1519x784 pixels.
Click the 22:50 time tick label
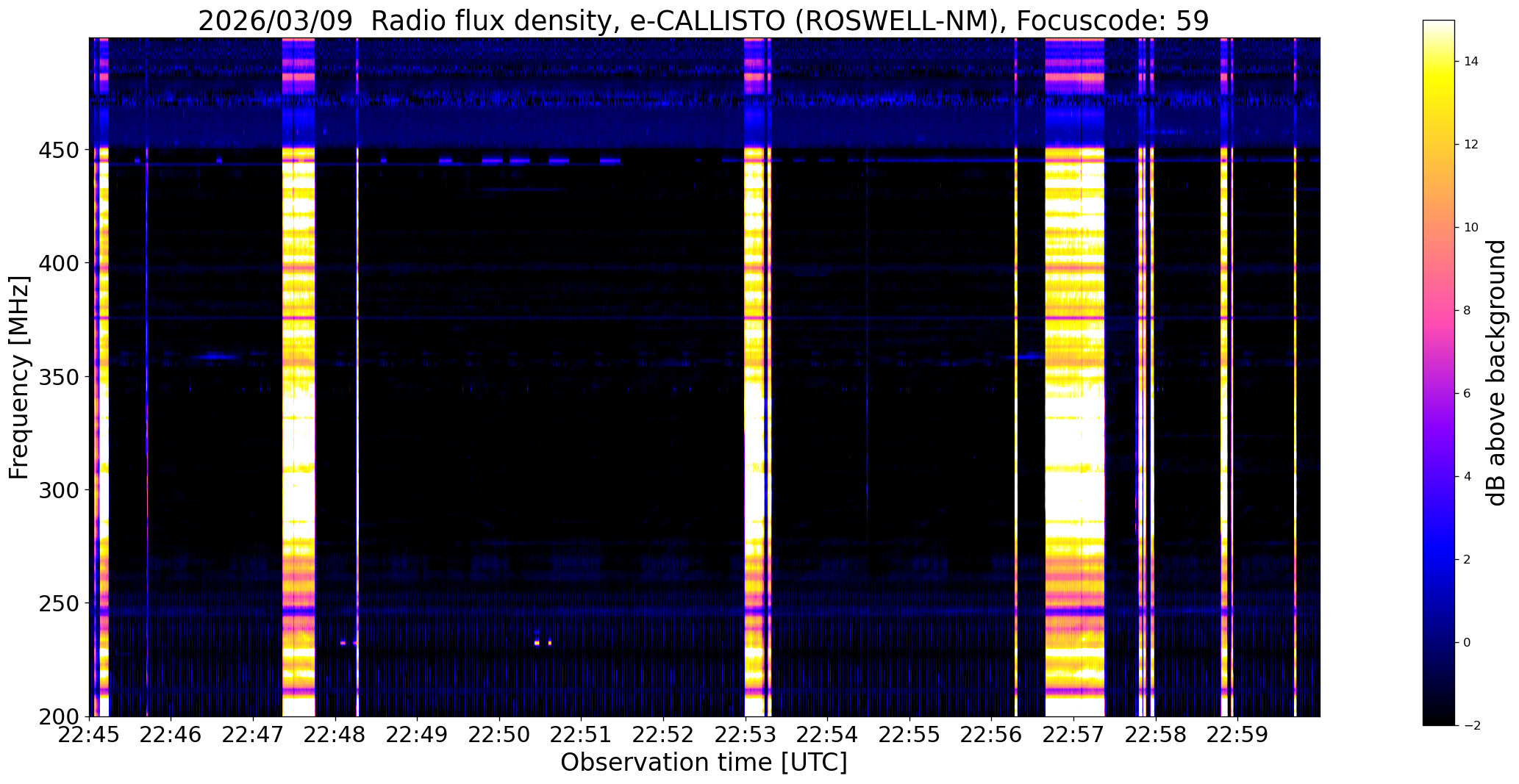500,735
